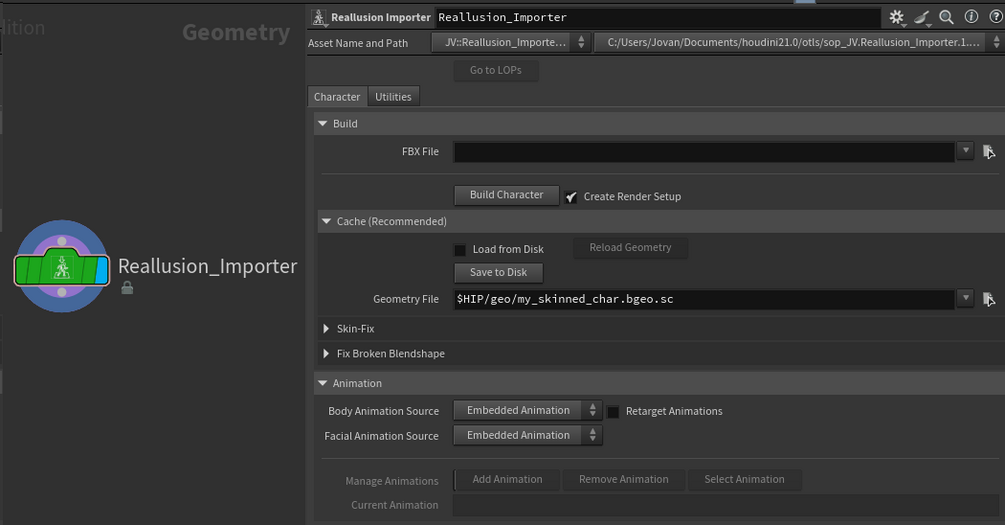Open Facial Animation Source dropdown

coord(527,435)
